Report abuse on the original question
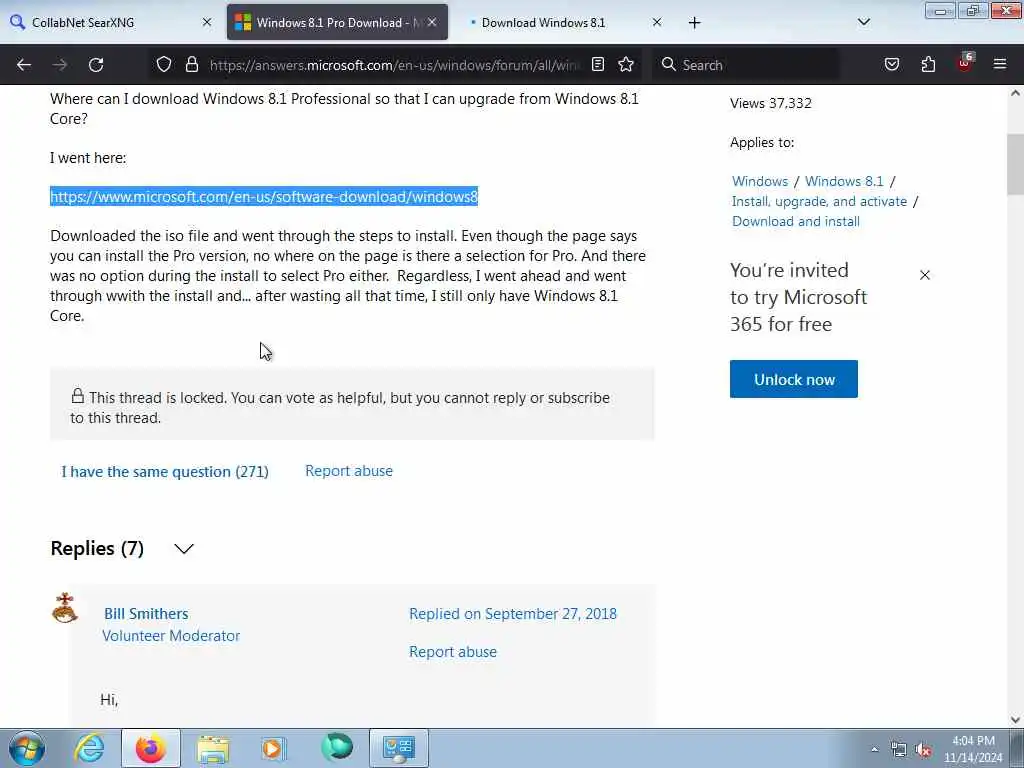Viewport: 1024px width, 768px height. click(349, 471)
